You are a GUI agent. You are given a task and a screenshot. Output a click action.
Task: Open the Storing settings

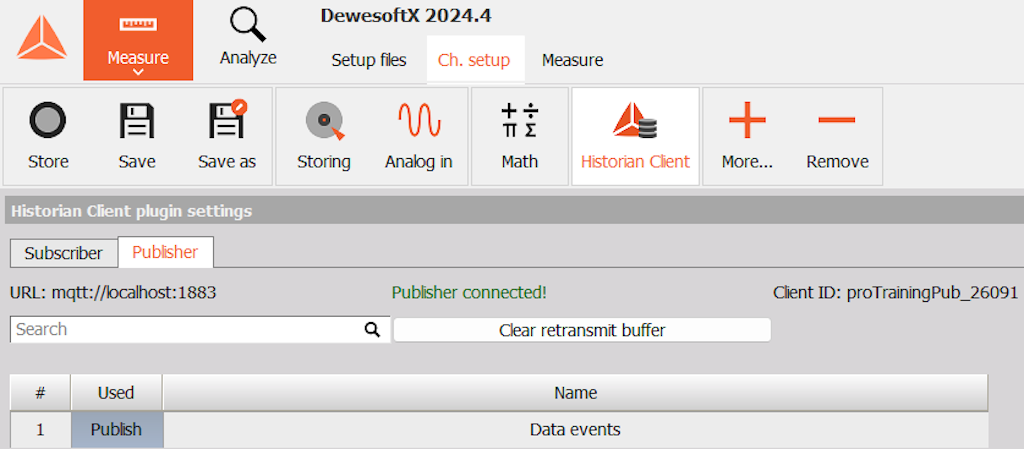324,136
